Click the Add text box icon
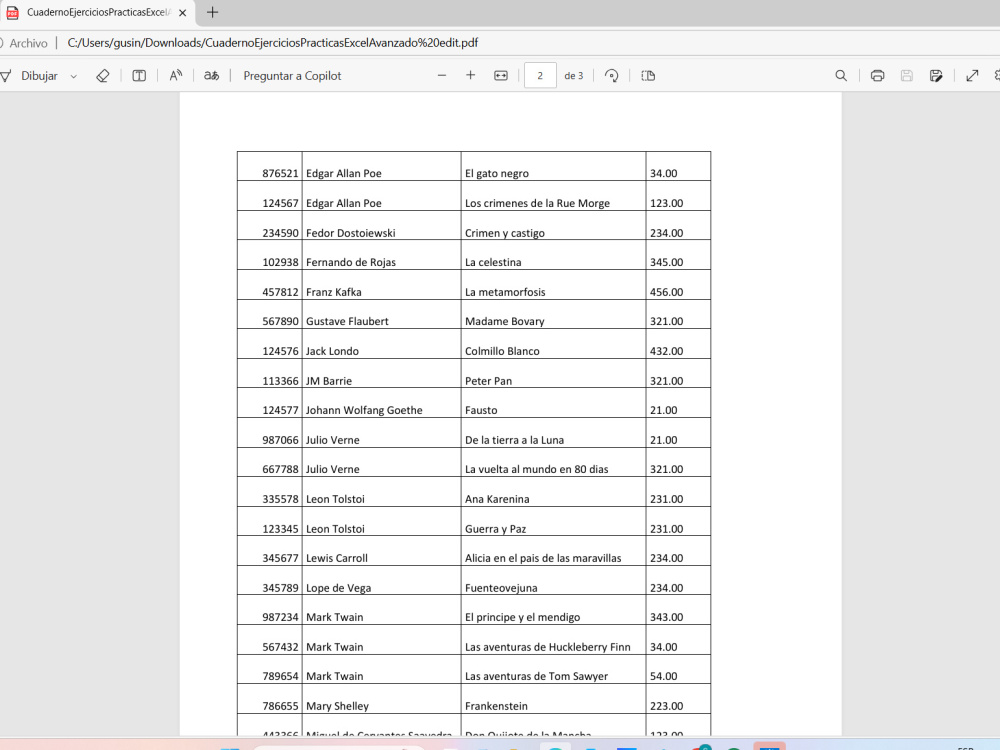The width and height of the screenshot is (1000, 750). click(x=139, y=76)
